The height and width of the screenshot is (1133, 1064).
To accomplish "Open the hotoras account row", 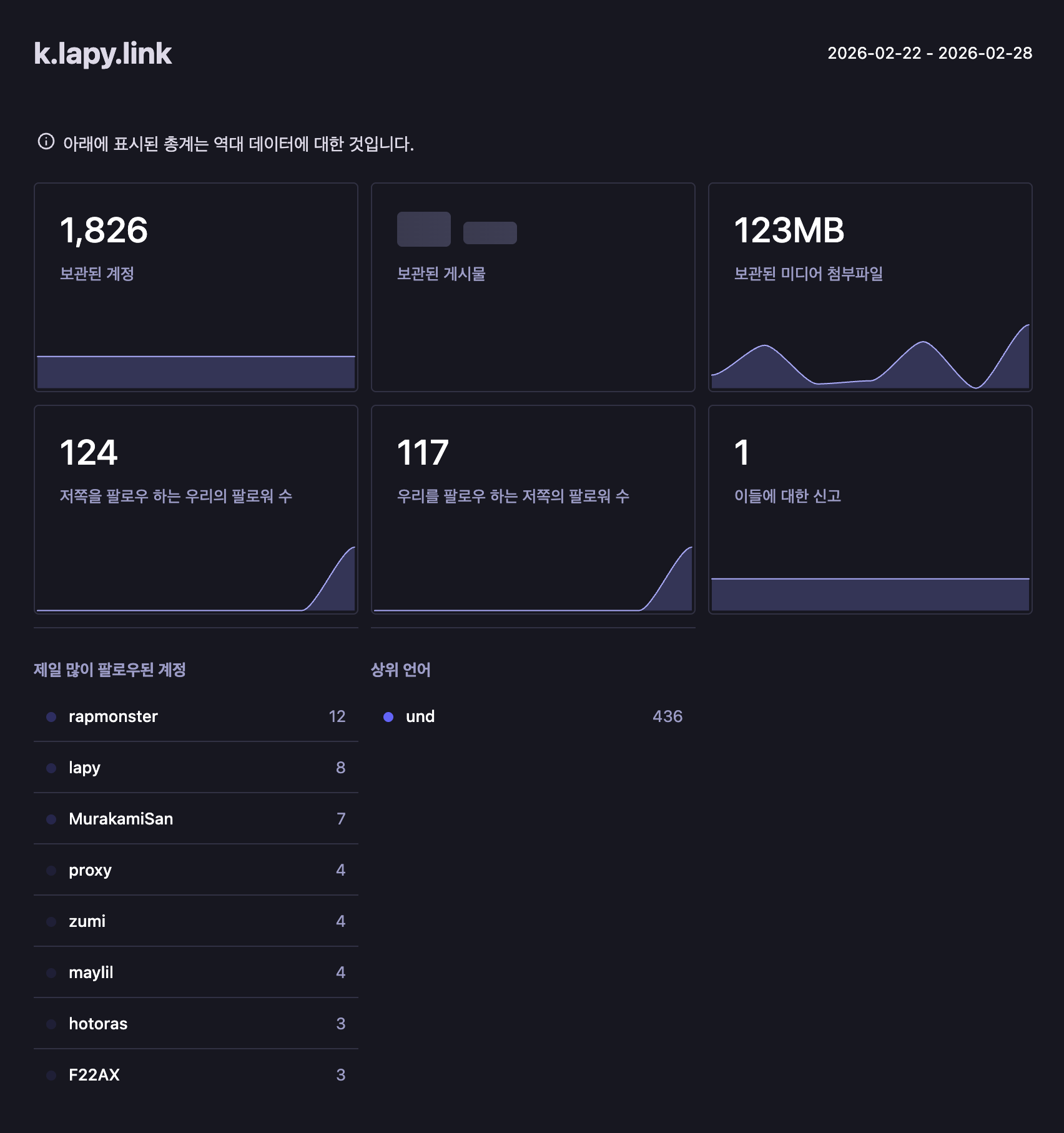I will click(x=98, y=1024).
